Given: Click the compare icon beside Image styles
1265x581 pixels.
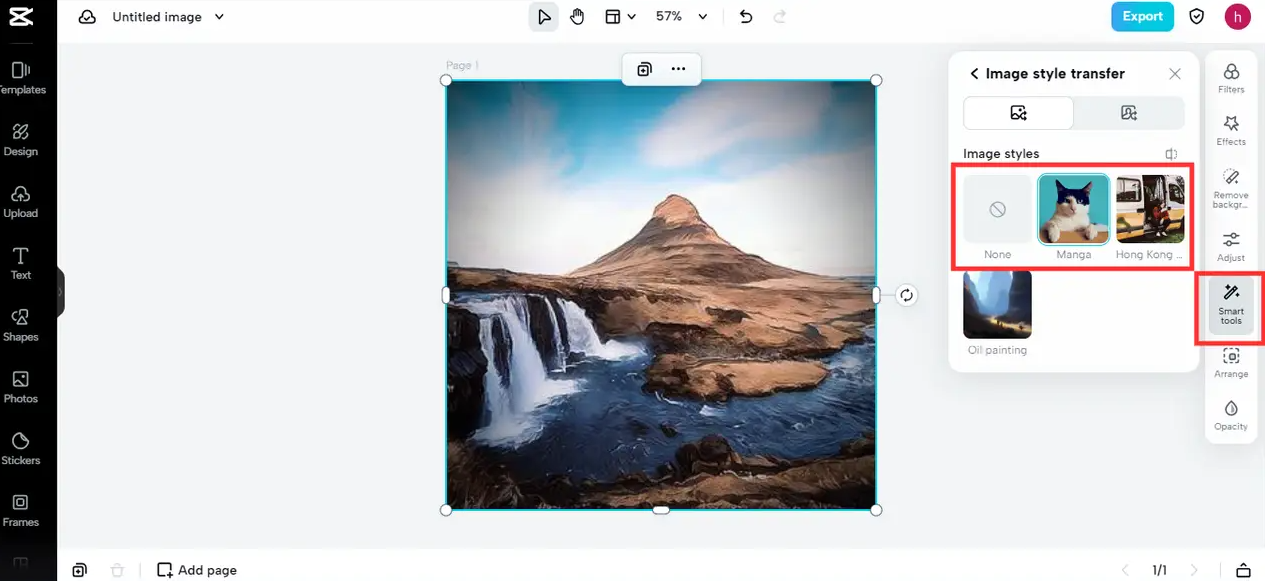Looking at the screenshot, I should 1171,154.
